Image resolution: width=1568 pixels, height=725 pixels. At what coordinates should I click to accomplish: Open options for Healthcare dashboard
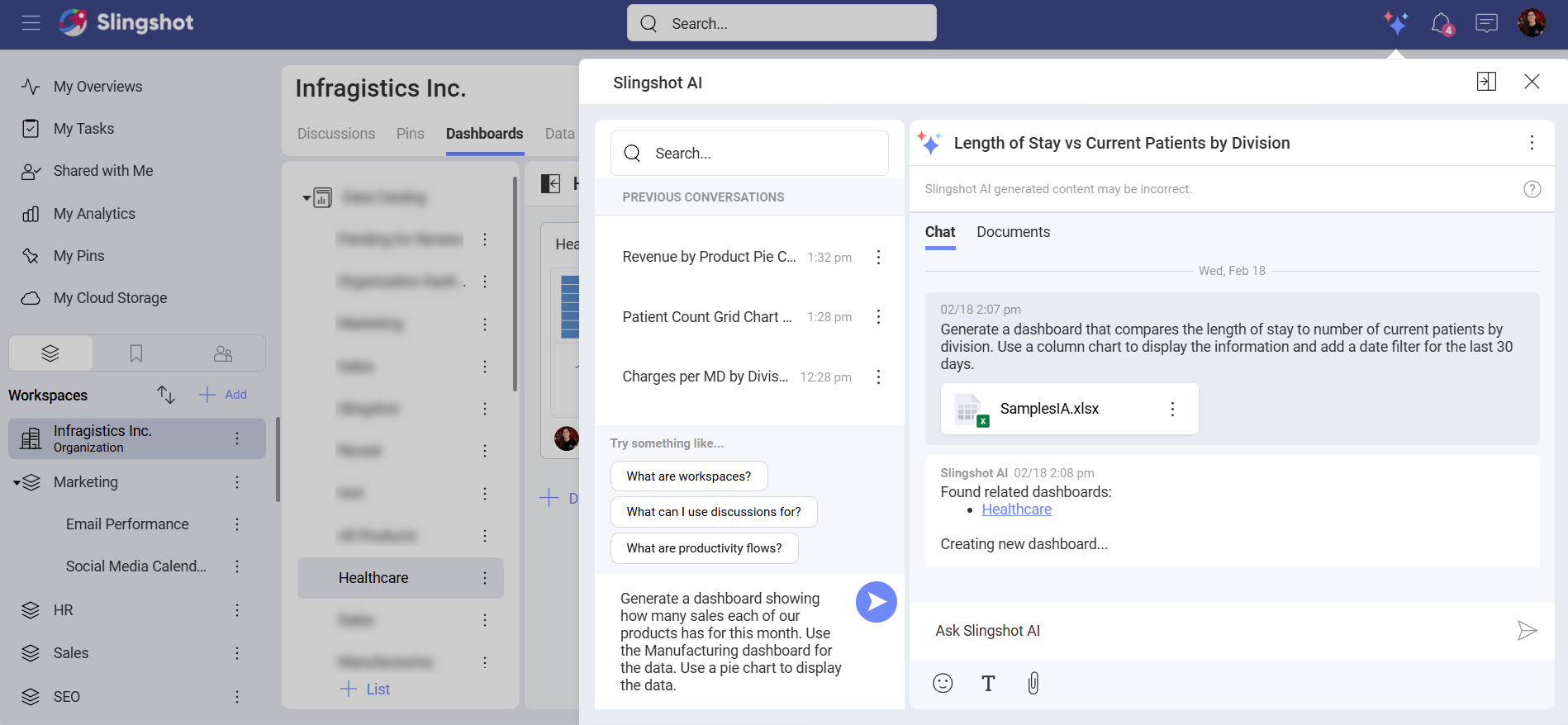[485, 578]
